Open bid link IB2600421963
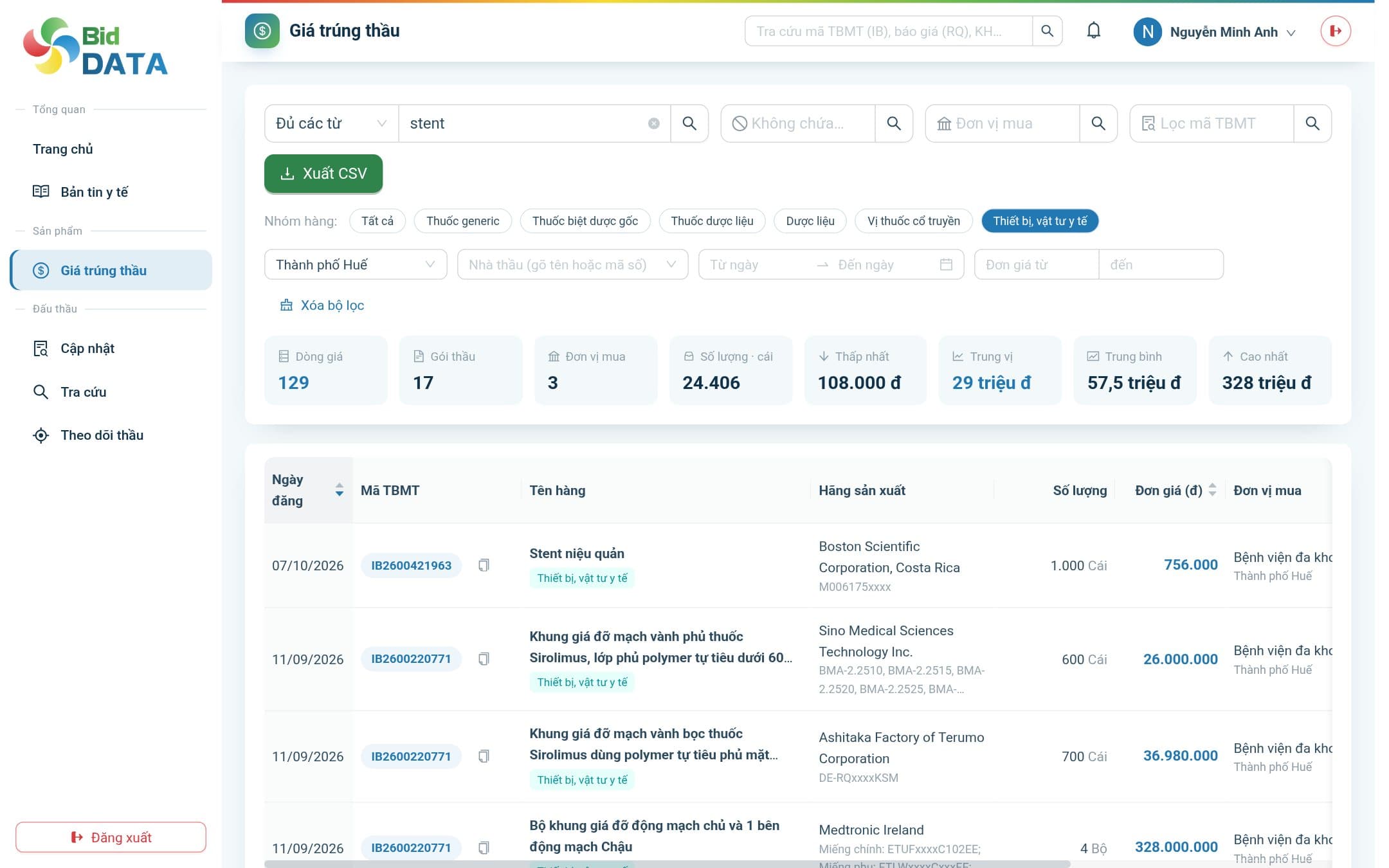1389x868 pixels. point(411,565)
